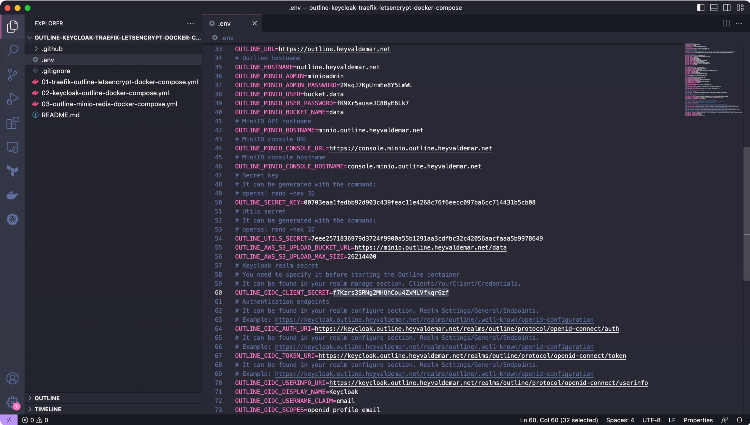This screenshot has width=750, height=425.
Task: Toggle bottom panel layout icon
Action: click(714, 8)
